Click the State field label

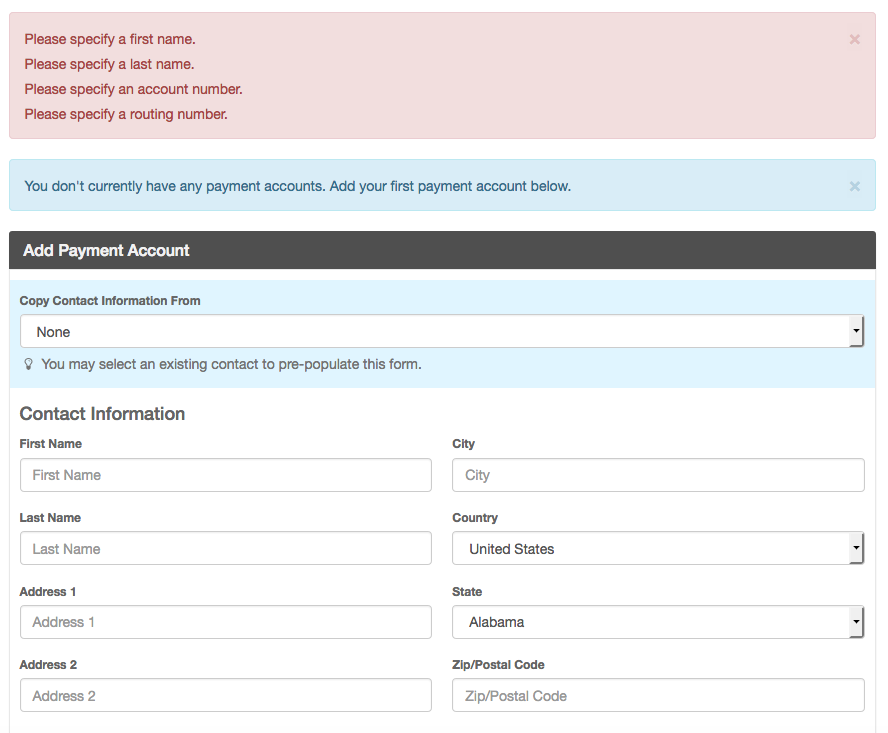(467, 592)
